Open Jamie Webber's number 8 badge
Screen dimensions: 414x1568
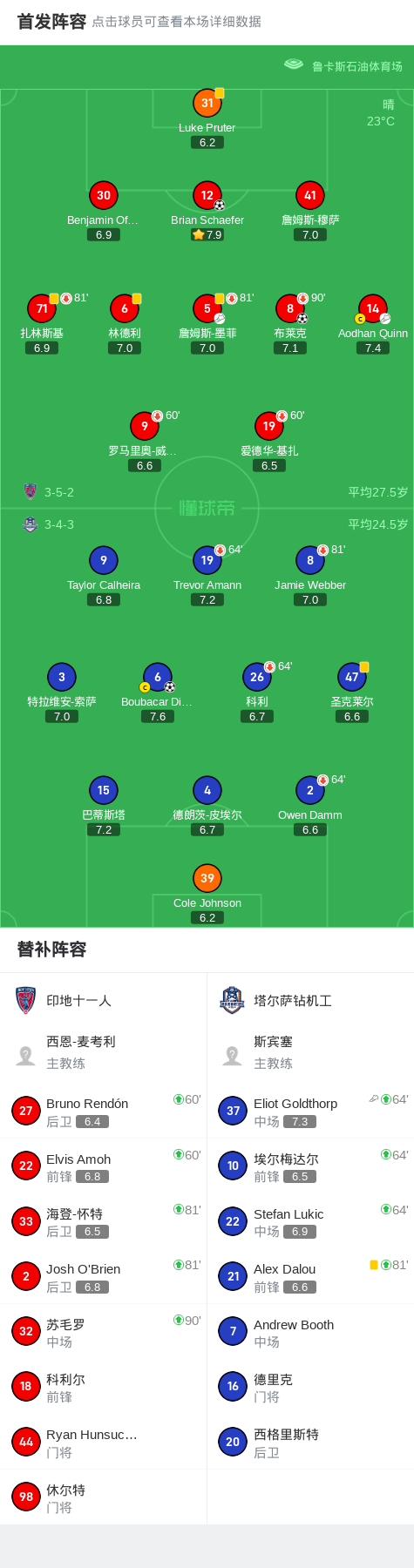tap(310, 560)
